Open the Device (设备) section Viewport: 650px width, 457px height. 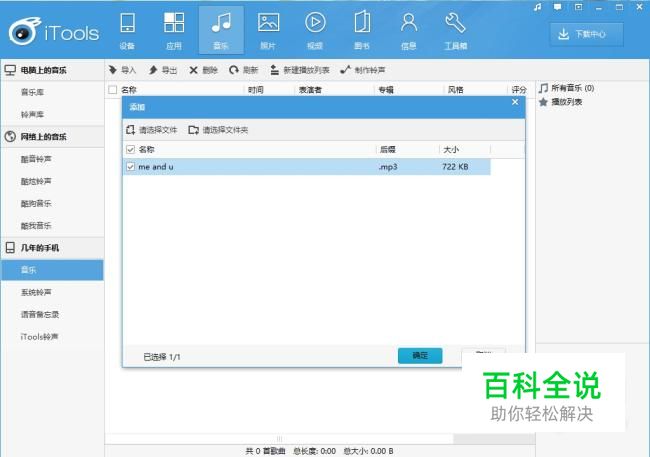coord(127,30)
